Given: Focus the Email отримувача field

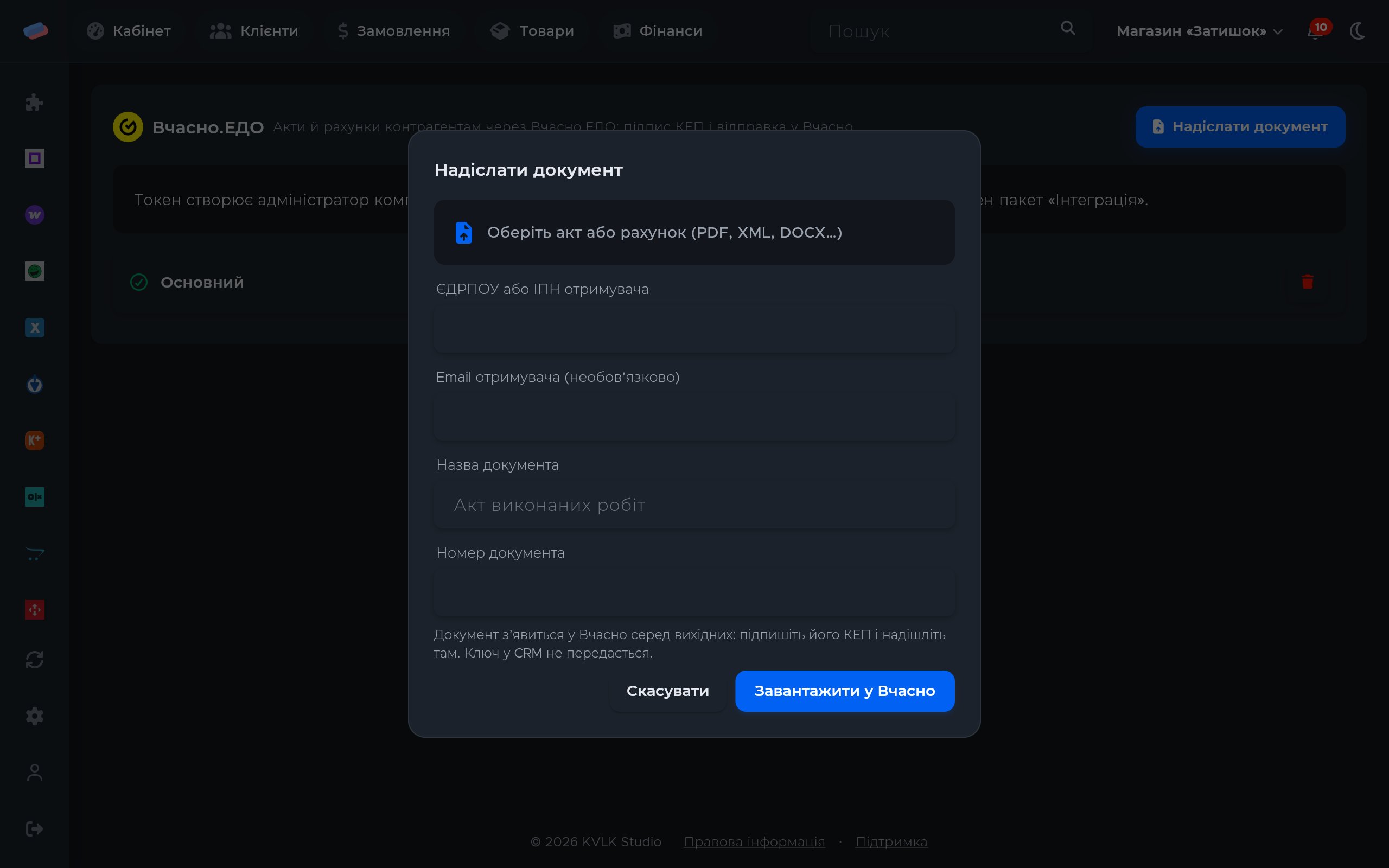Looking at the screenshot, I should click(x=694, y=417).
